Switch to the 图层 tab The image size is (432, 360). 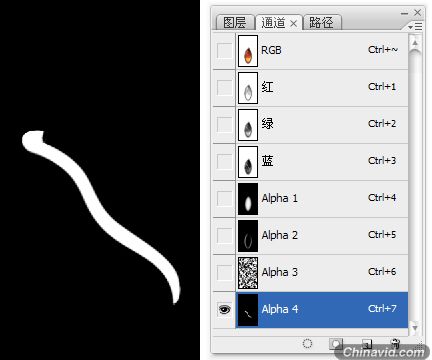(x=234, y=23)
